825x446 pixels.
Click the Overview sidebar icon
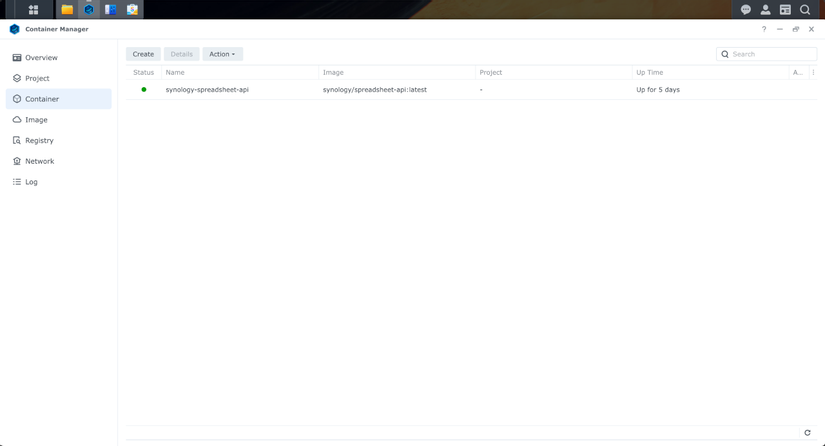click(x=17, y=57)
